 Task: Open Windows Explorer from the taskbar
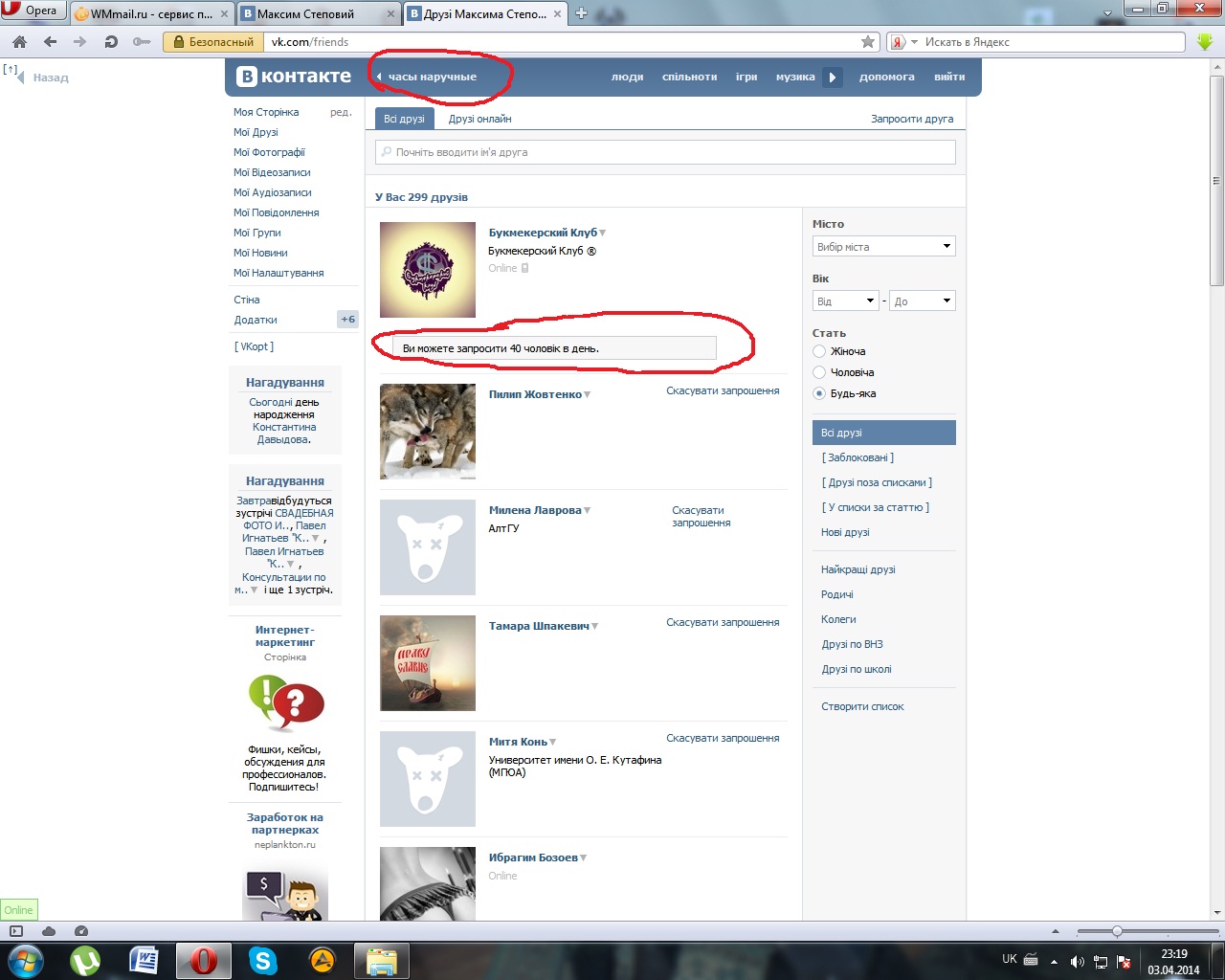382,960
